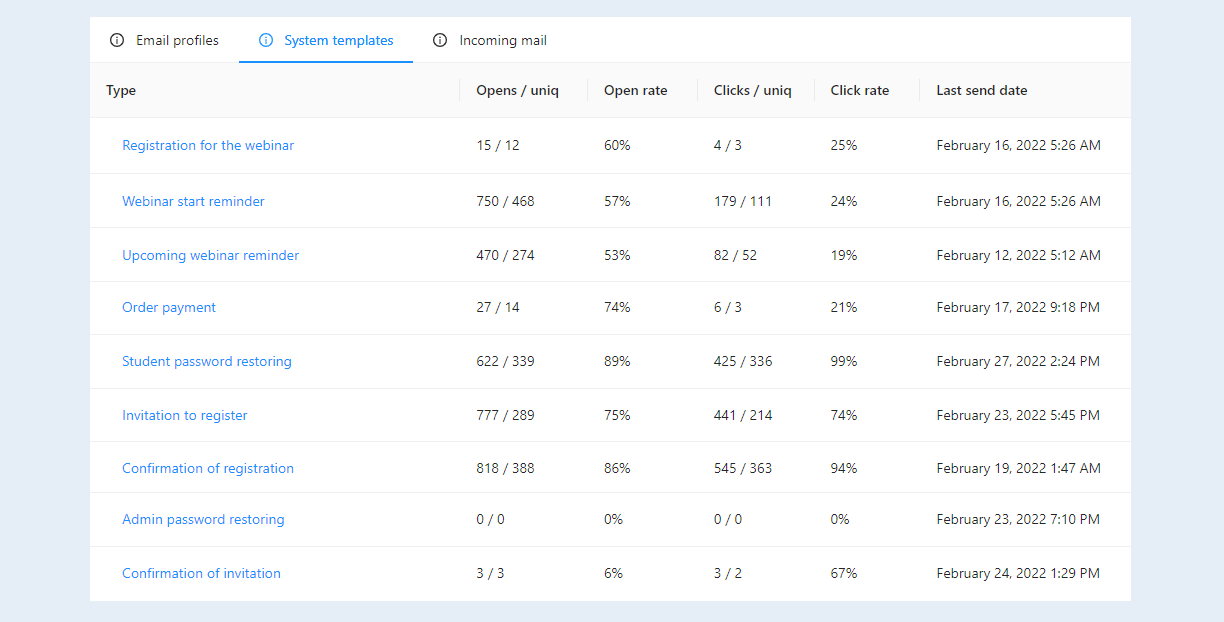The image size is (1224, 622).
Task: Click the Open rate column header
Action: coord(635,90)
